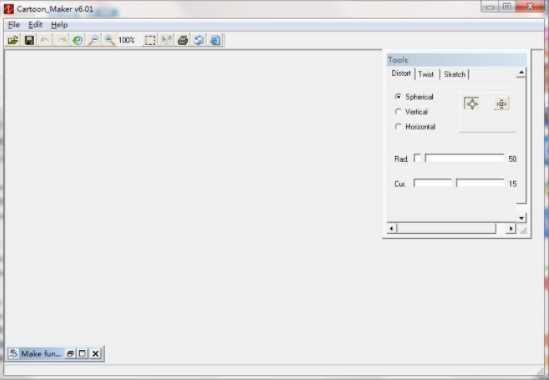Select the Vertical radio button
The image size is (549, 380).
(398, 112)
